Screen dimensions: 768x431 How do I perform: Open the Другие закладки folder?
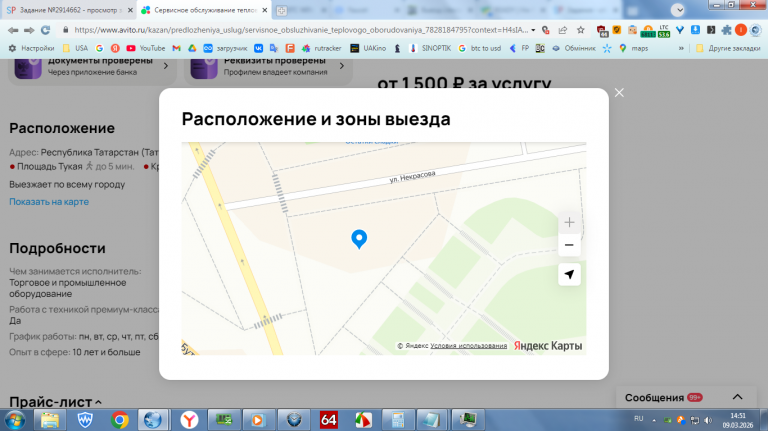(728, 48)
